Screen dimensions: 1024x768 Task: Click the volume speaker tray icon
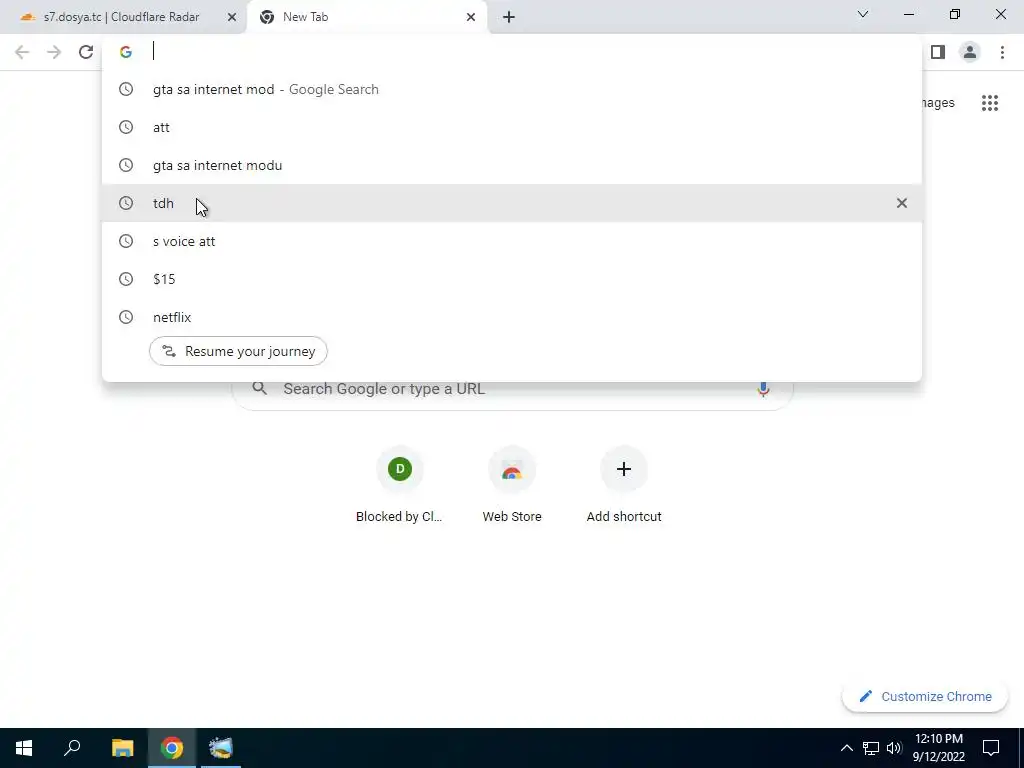894,748
